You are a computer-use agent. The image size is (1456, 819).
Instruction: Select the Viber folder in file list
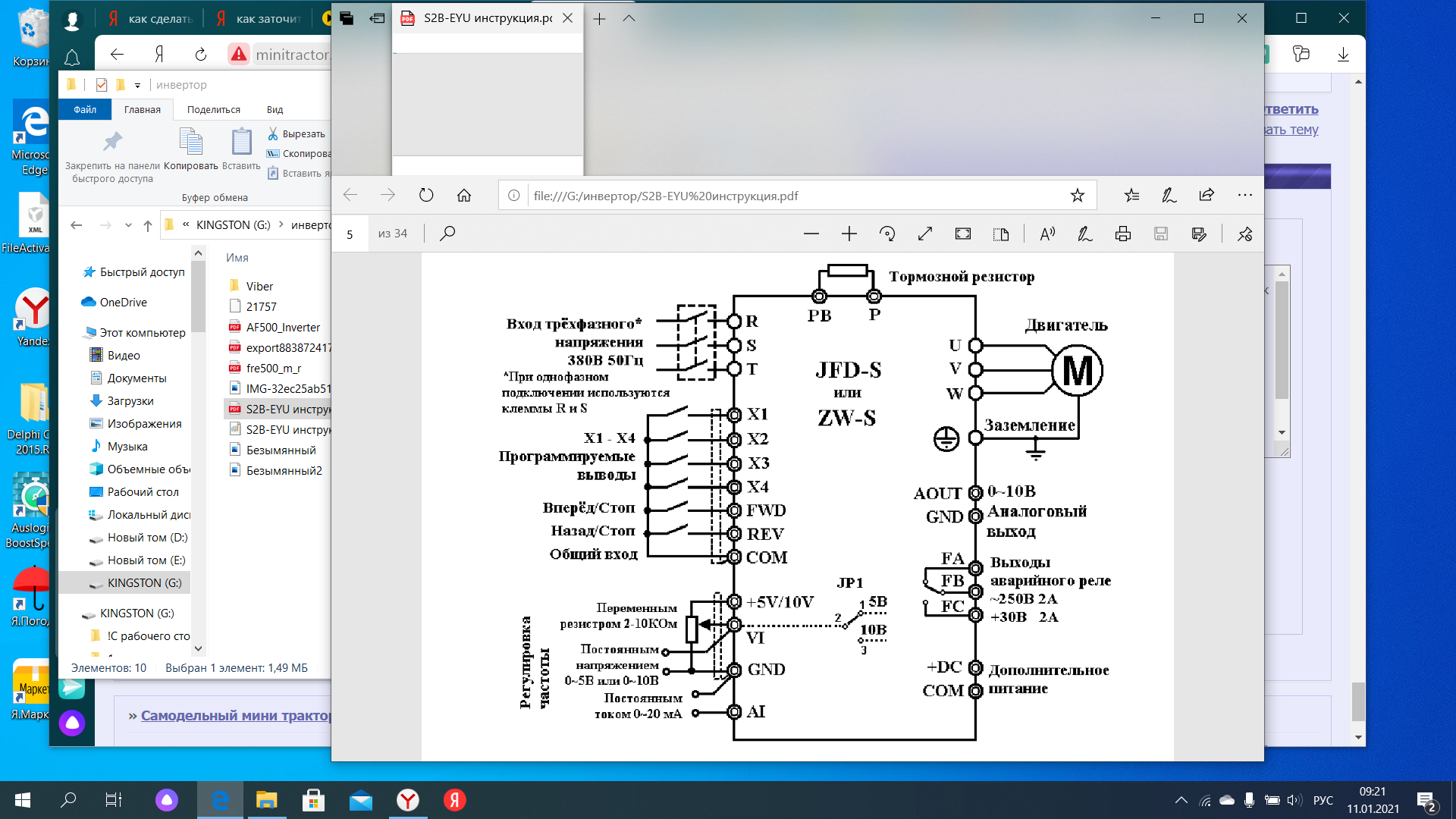(x=252, y=286)
